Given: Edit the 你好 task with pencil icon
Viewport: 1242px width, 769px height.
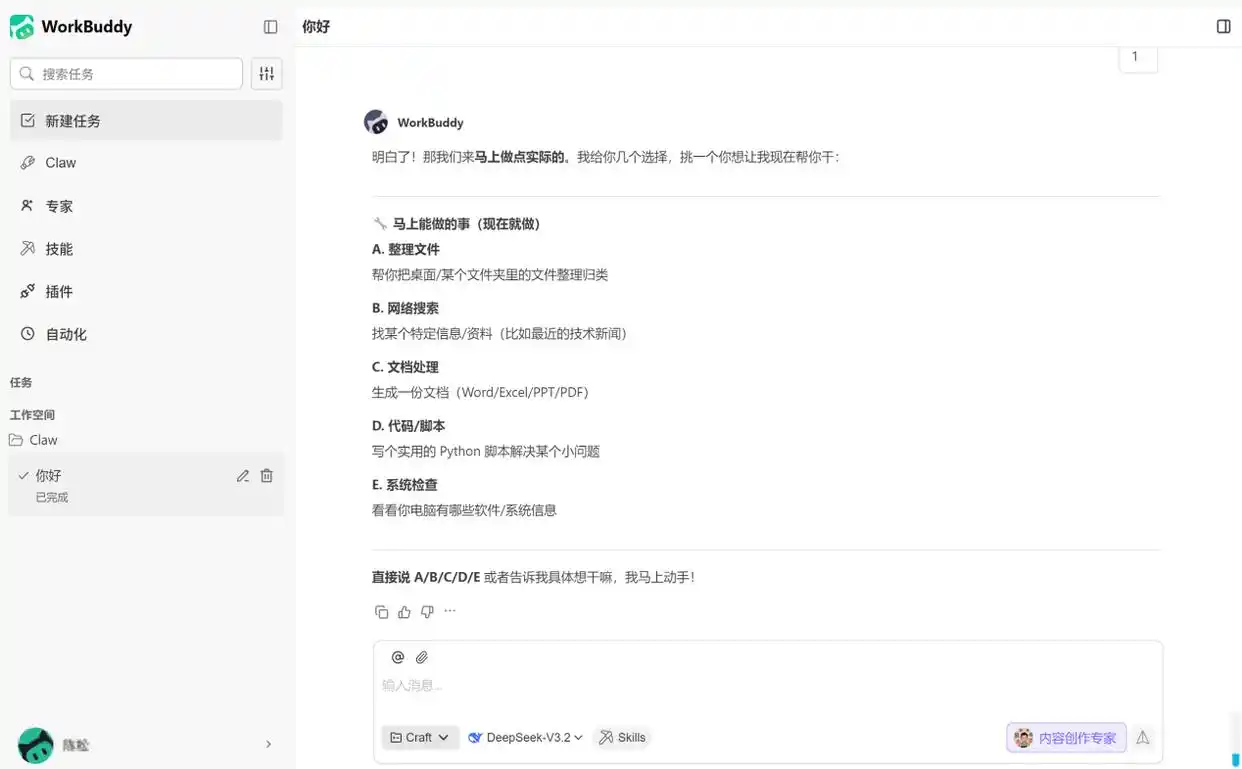Looking at the screenshot, I should [x=242, y=475].
